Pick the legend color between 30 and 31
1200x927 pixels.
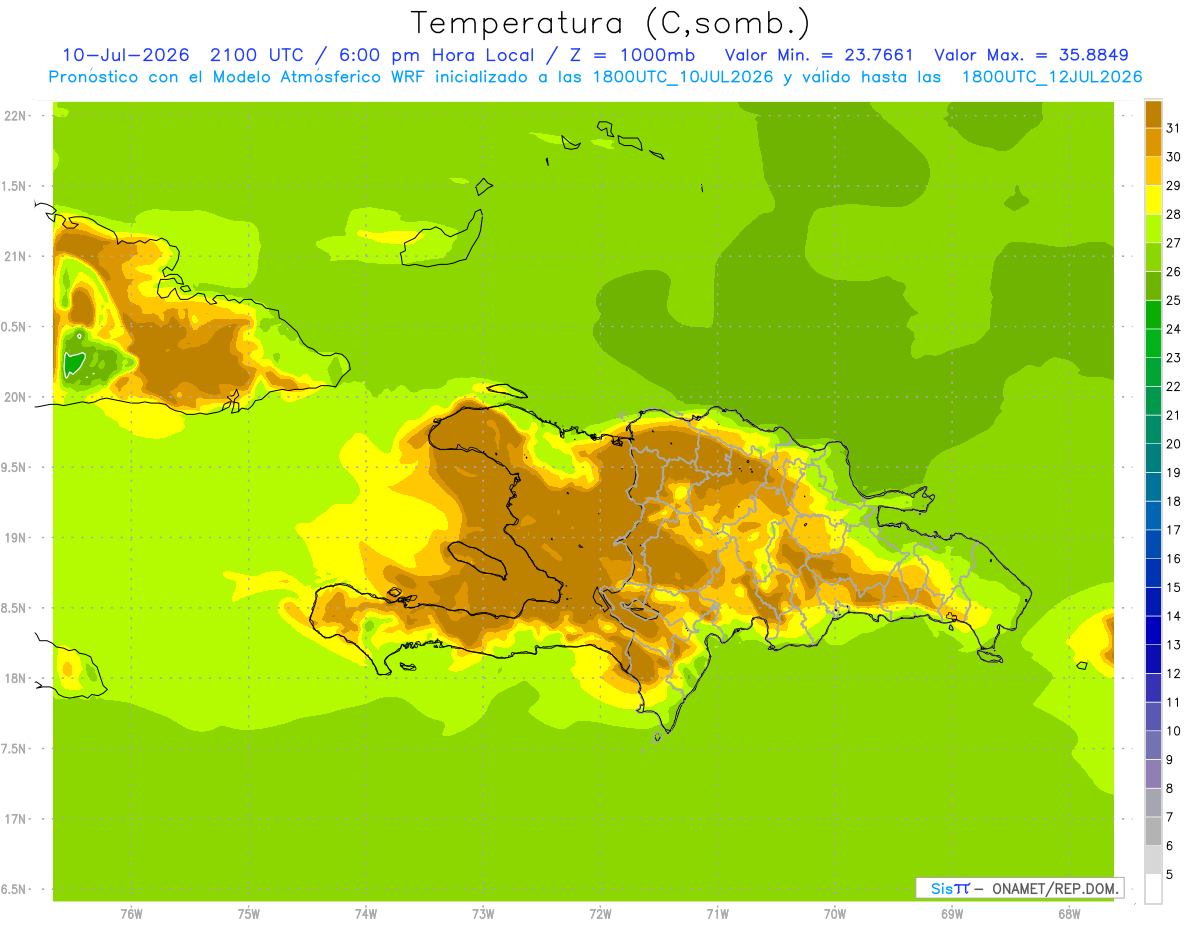(1153, 142)
